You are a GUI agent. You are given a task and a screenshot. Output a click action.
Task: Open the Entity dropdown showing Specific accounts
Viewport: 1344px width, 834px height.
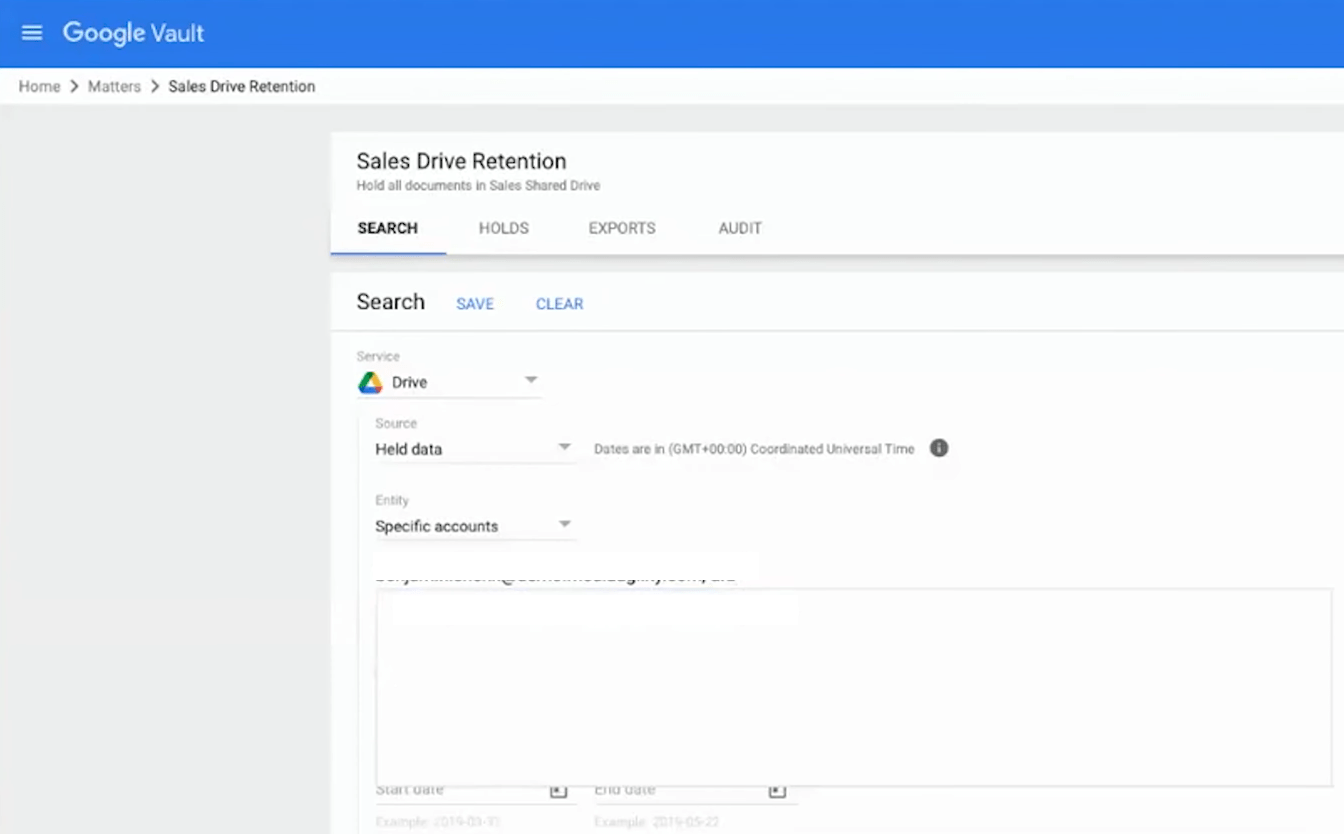[565, 525]
